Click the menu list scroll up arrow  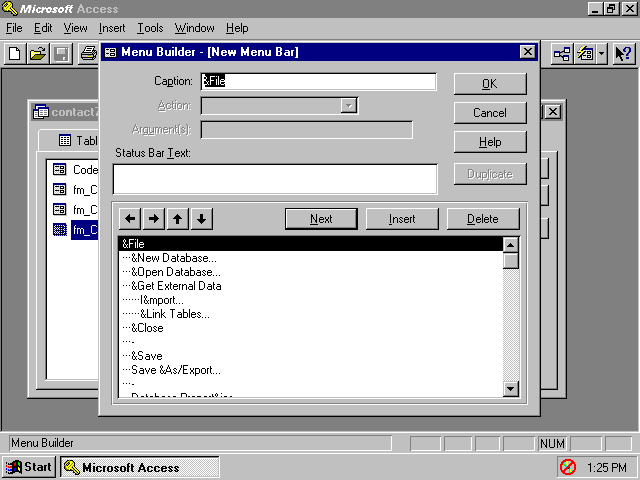point(511,245)
